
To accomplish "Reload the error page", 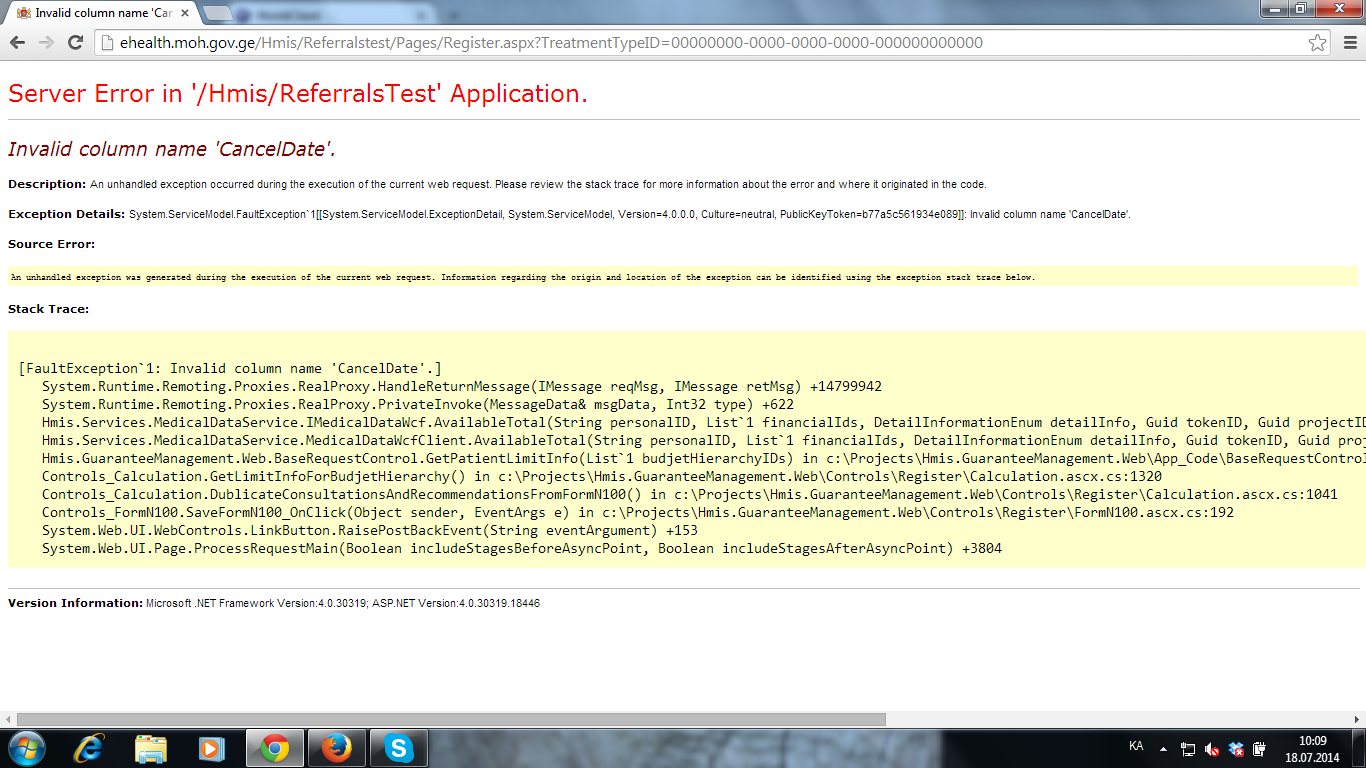I will tap(75, 43).
